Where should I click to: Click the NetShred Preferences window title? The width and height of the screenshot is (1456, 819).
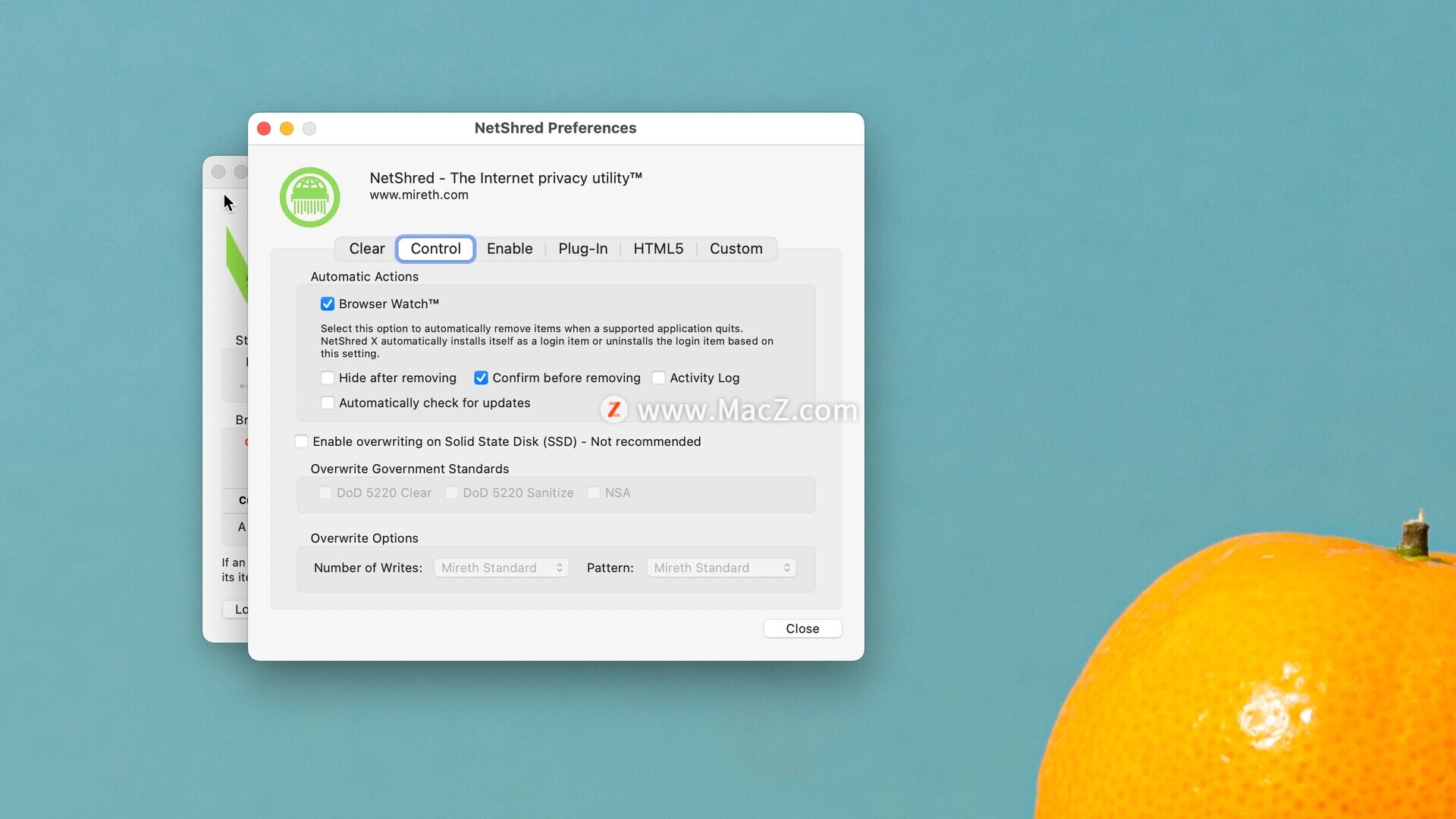555,128
